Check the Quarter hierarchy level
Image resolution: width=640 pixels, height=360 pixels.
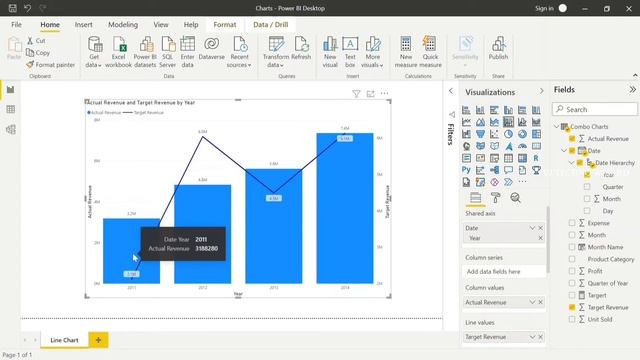(x=587, y=187)
